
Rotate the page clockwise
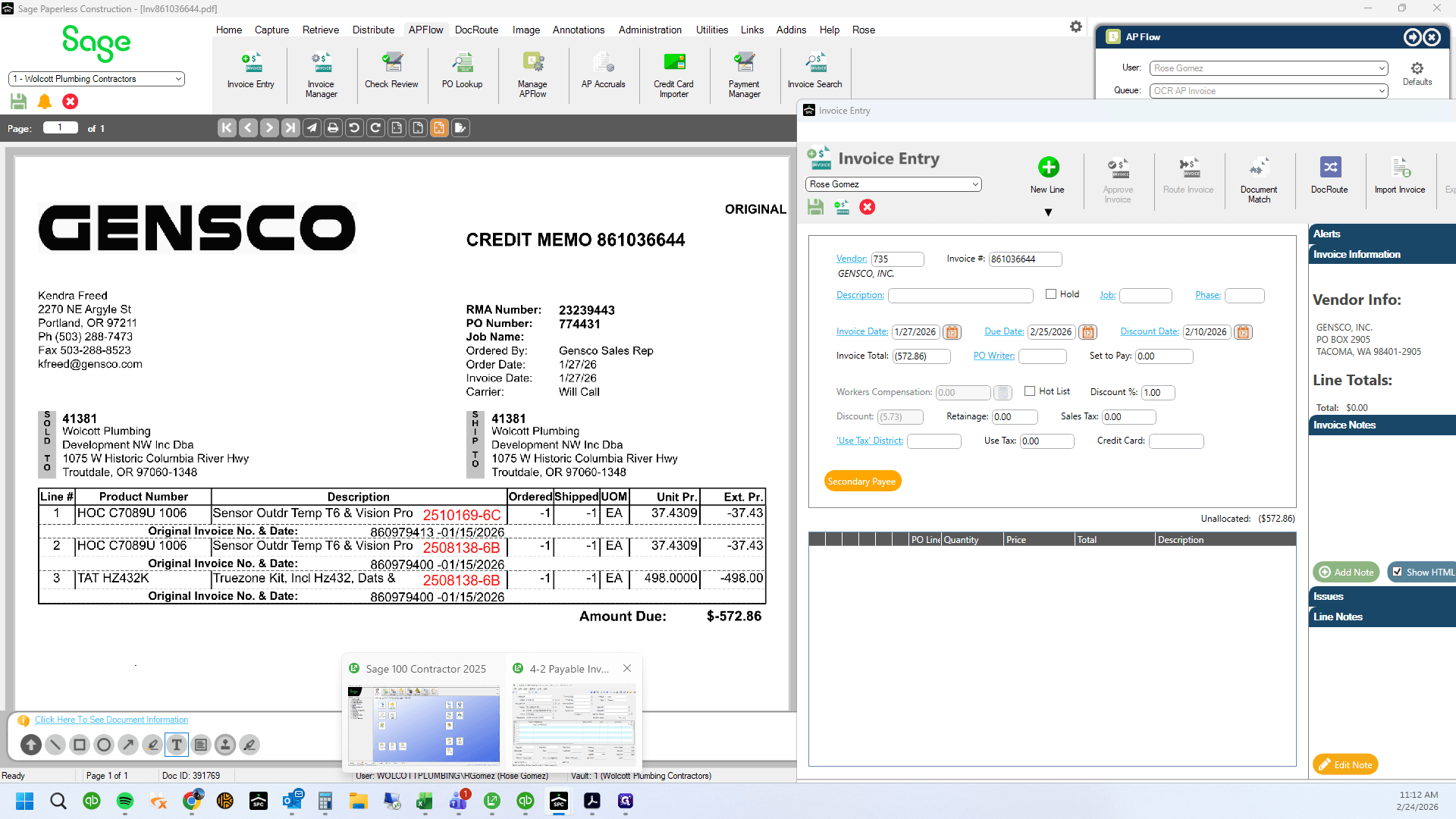[x=375, y=128]
